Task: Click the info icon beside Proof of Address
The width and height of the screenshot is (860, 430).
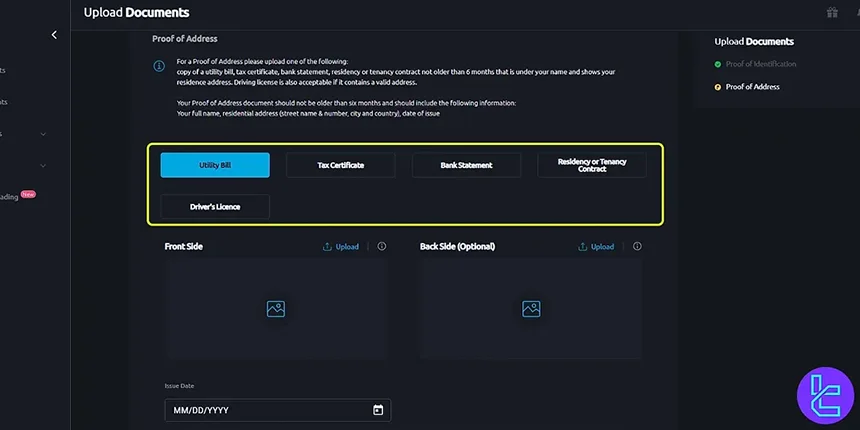Action: point(159,66)
